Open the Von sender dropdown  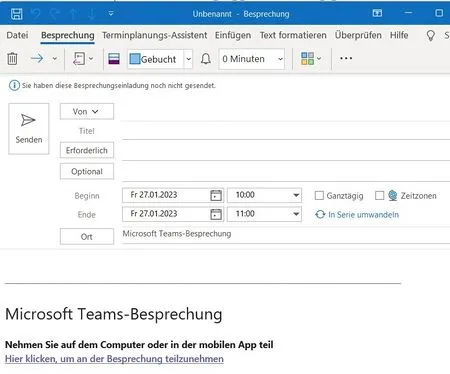[x=87, y=112]
